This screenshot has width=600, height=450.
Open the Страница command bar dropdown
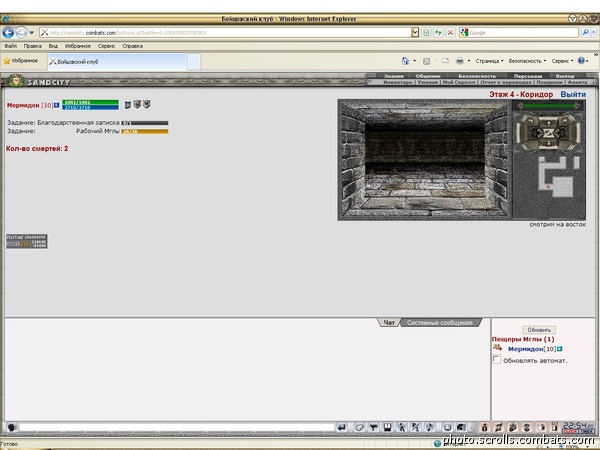point(489,61)
